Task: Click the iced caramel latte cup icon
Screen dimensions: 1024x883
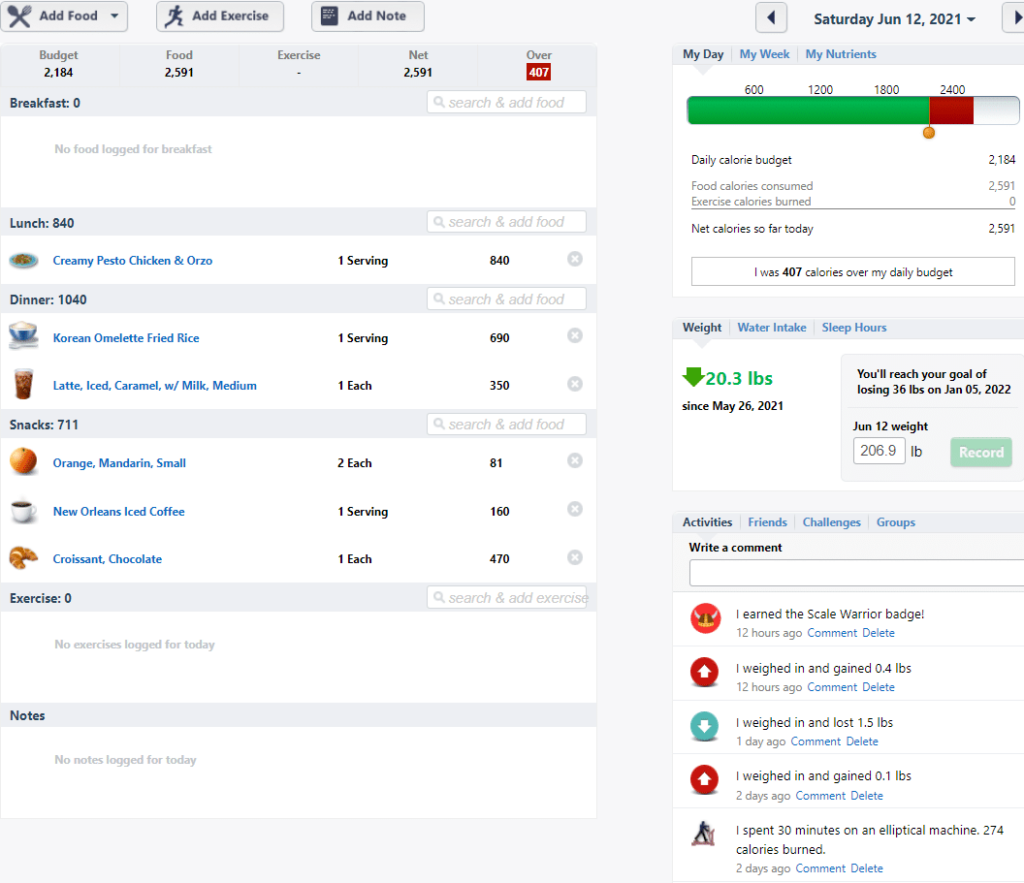Action: pos(24,383)
